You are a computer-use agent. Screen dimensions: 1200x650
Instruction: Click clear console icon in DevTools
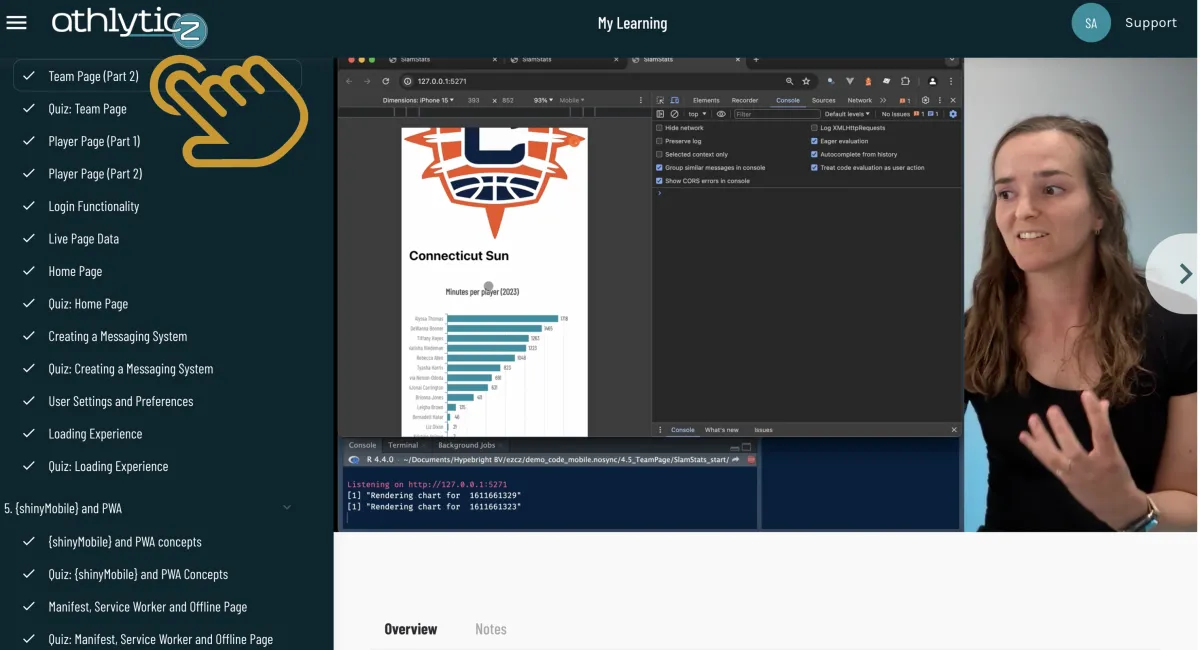click(x=674, y=114)
